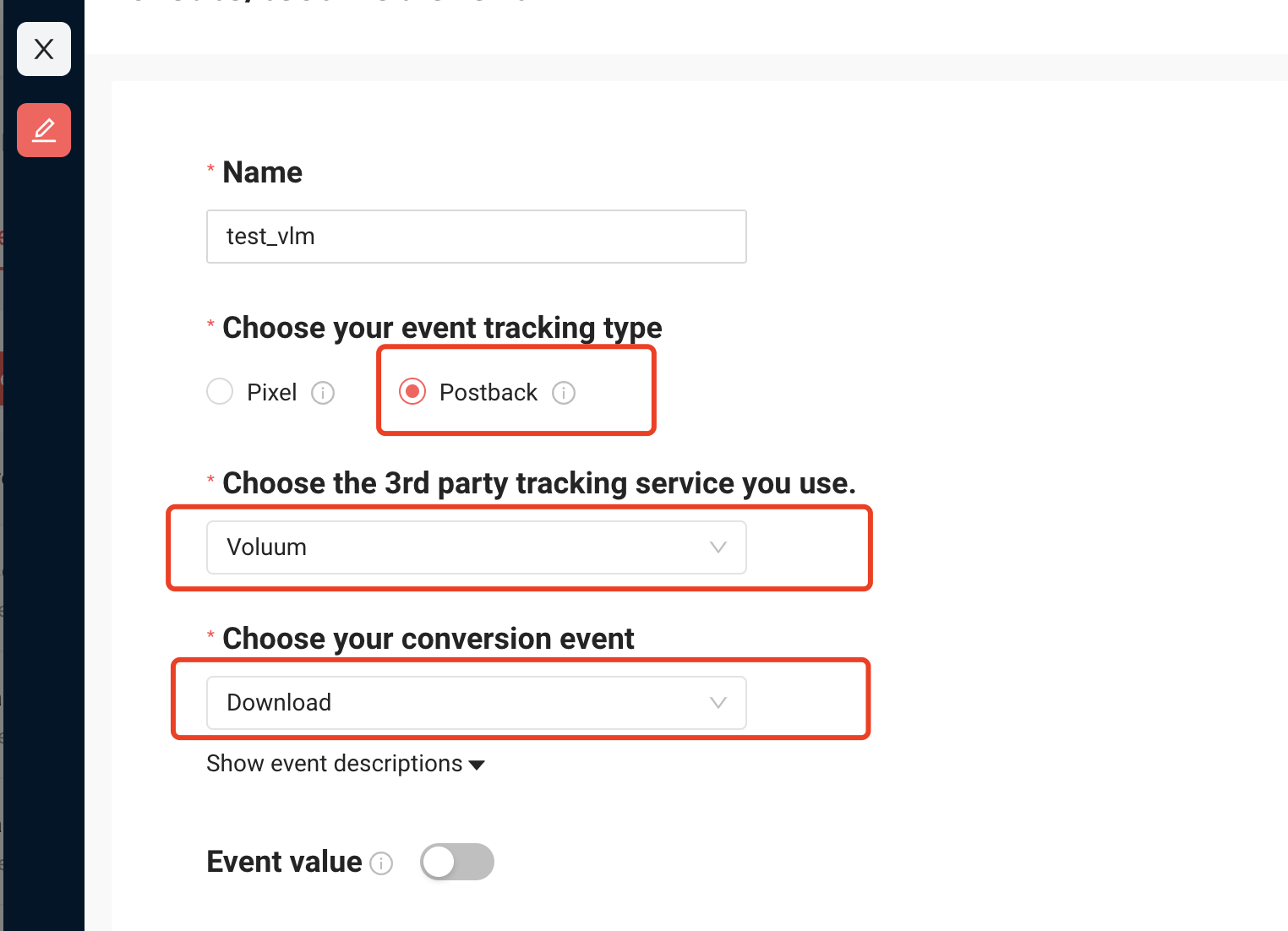Open the Voluum tracking service dropdown
Image resolution: width=1288 pixels, height=931 pixels.
477,547
